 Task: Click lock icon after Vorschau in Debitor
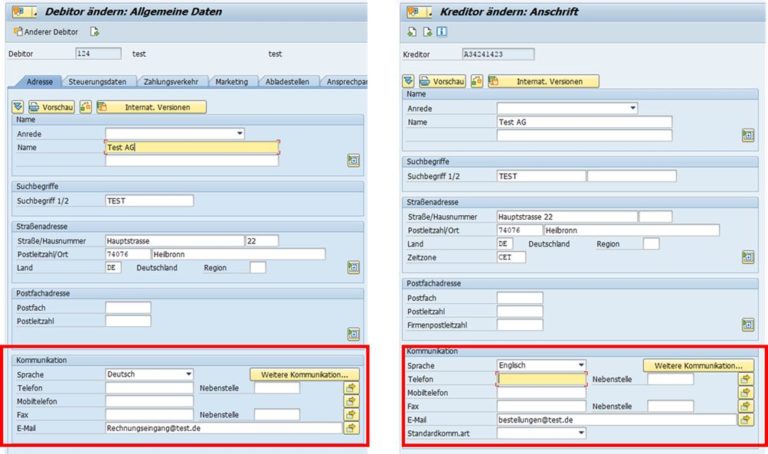(86, 107)
